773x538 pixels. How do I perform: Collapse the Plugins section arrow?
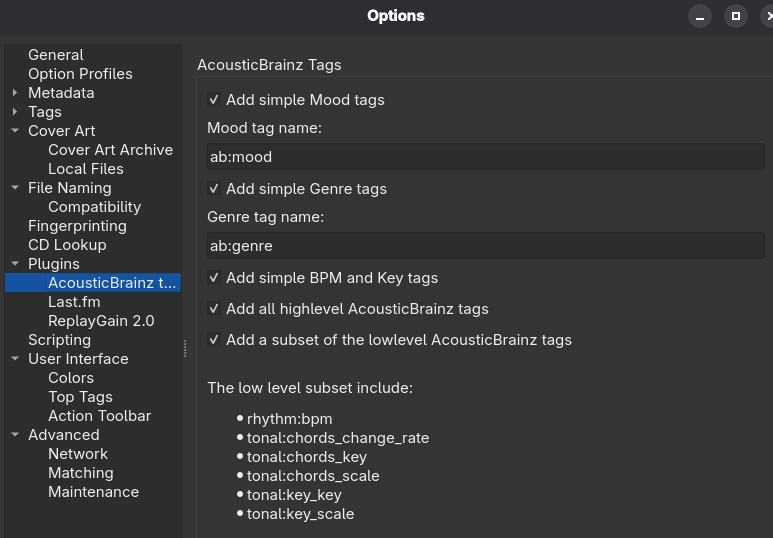15,264
